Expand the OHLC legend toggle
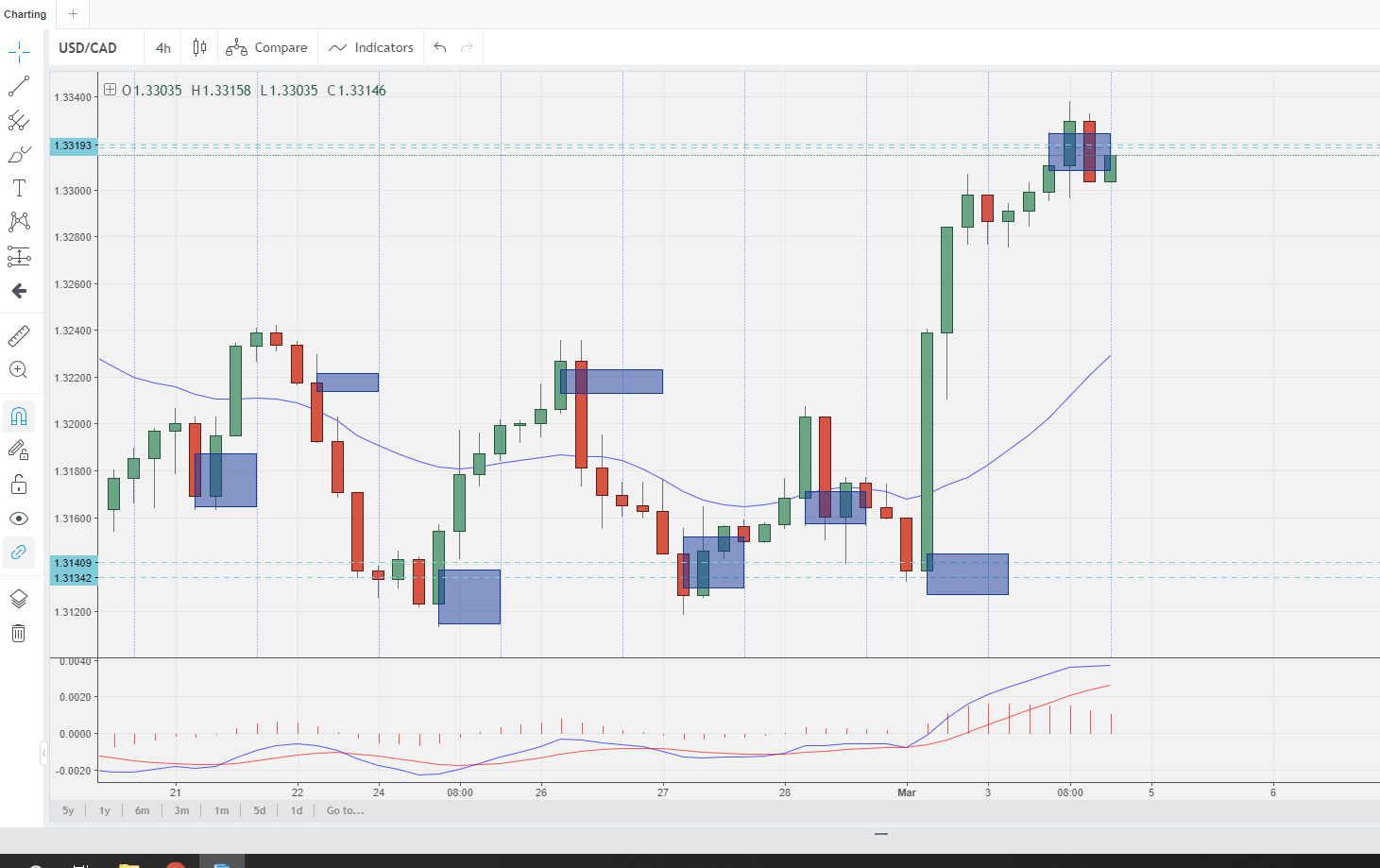This screenshot has width=1380, height=868. click(110, 90)
